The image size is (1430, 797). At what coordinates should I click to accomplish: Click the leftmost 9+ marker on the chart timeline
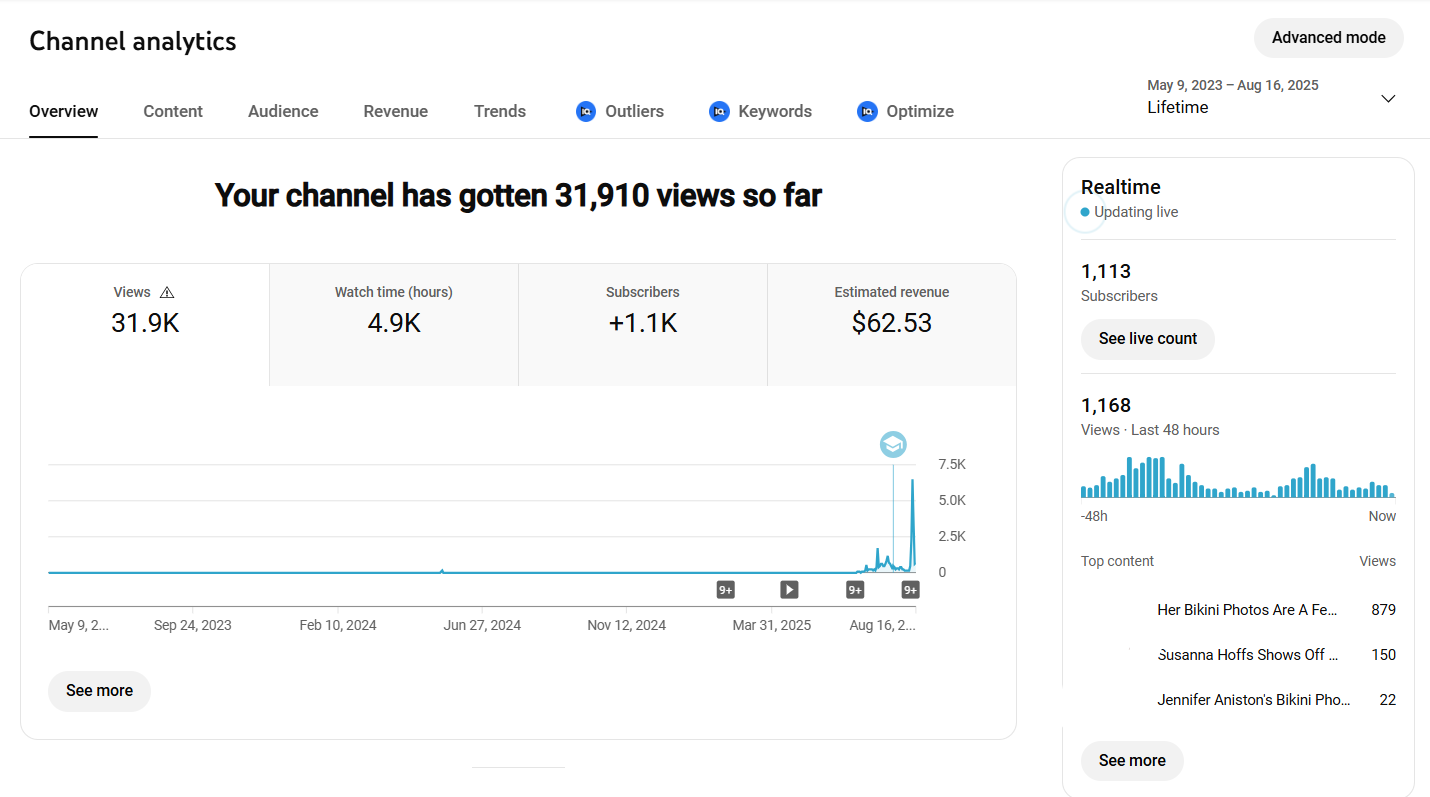tap(726, 590)
